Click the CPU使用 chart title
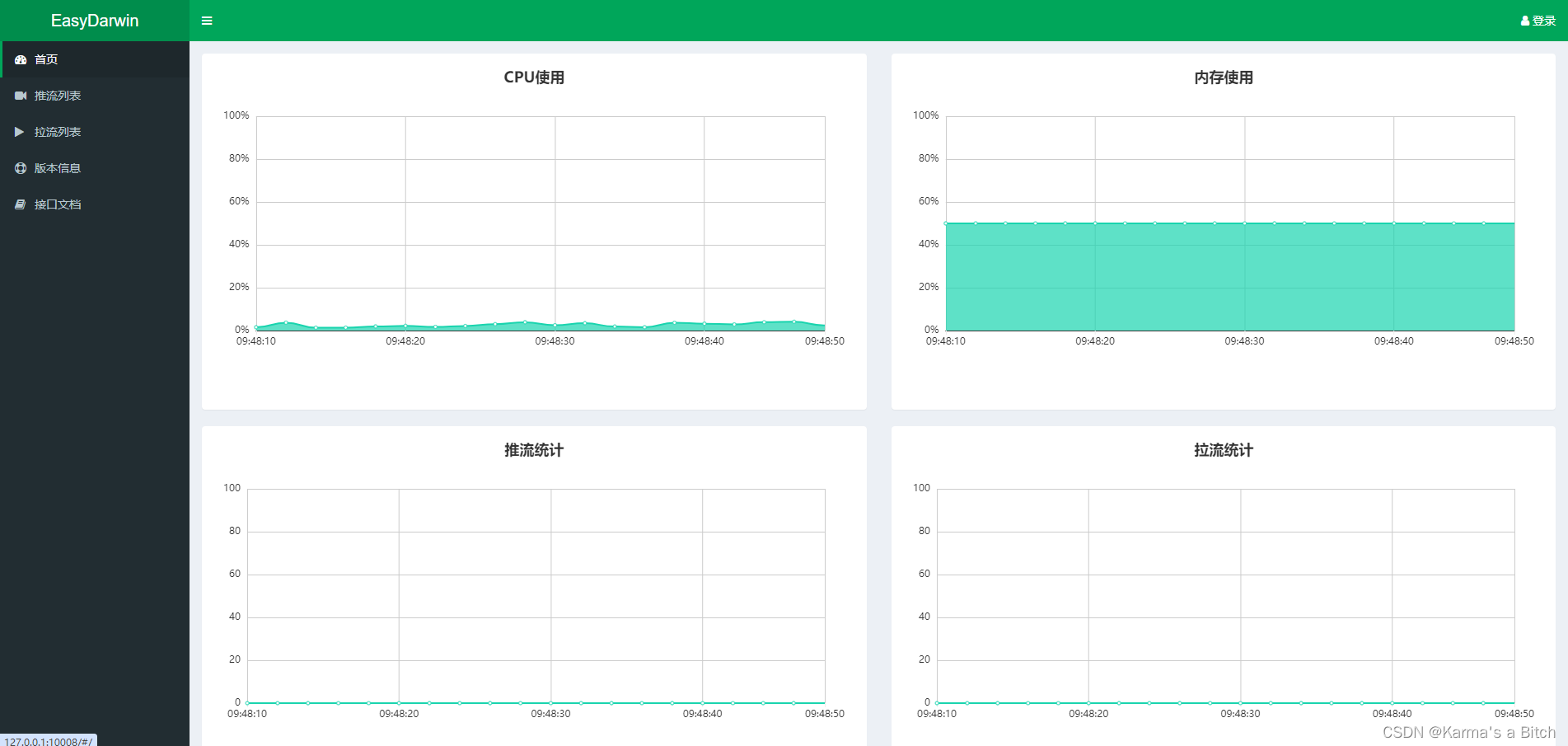1568x746 pixels. (534, 77)
